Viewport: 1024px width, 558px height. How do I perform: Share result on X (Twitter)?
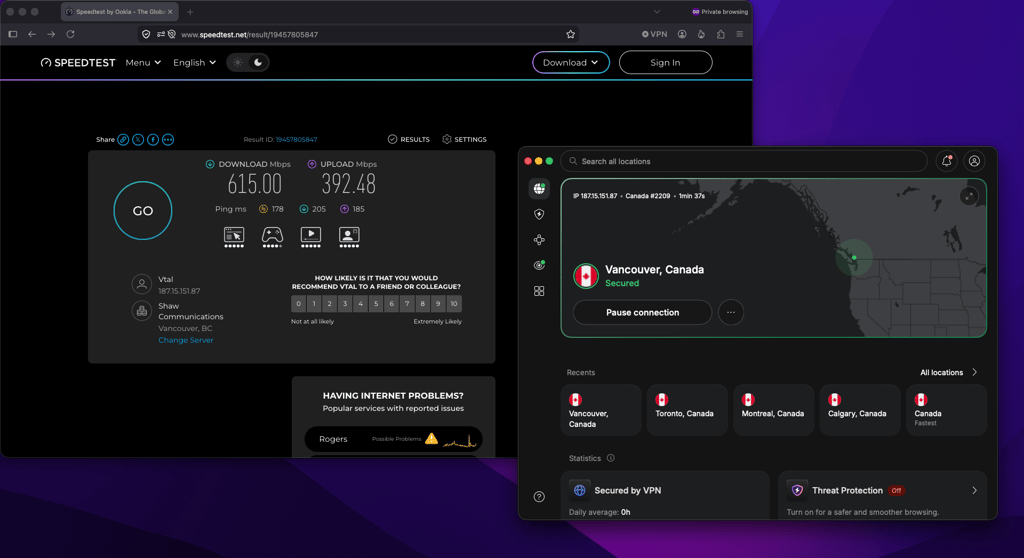[x=138, y=139]
